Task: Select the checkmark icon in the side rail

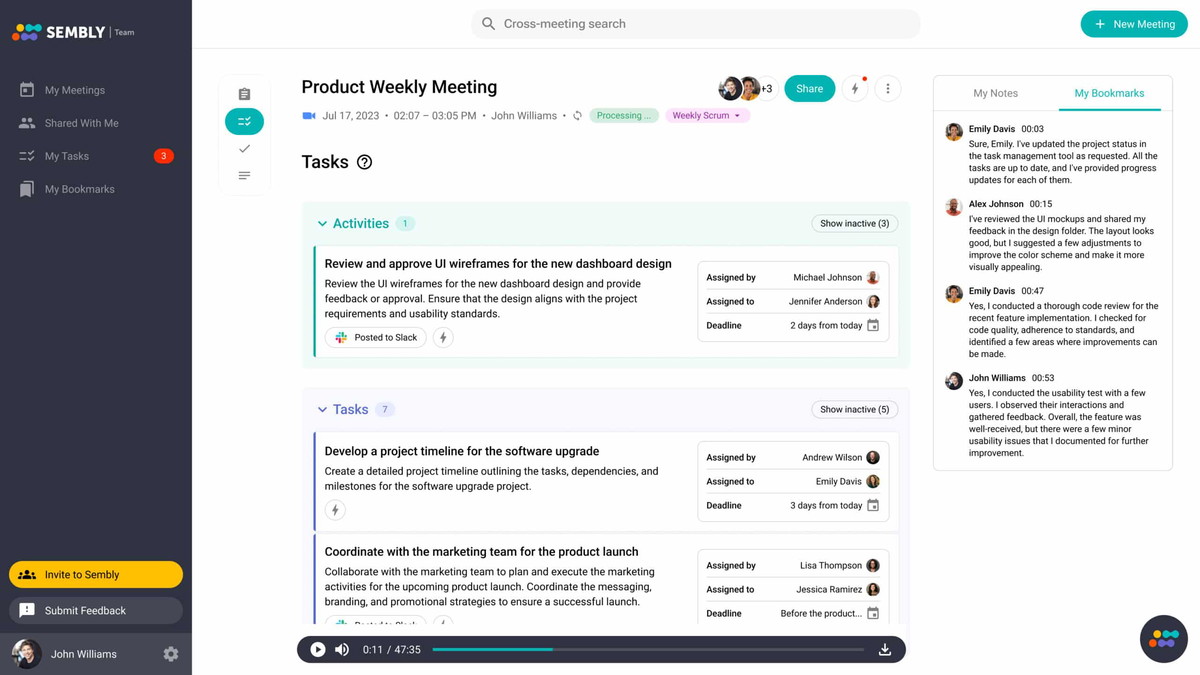Action: (244, 148)
